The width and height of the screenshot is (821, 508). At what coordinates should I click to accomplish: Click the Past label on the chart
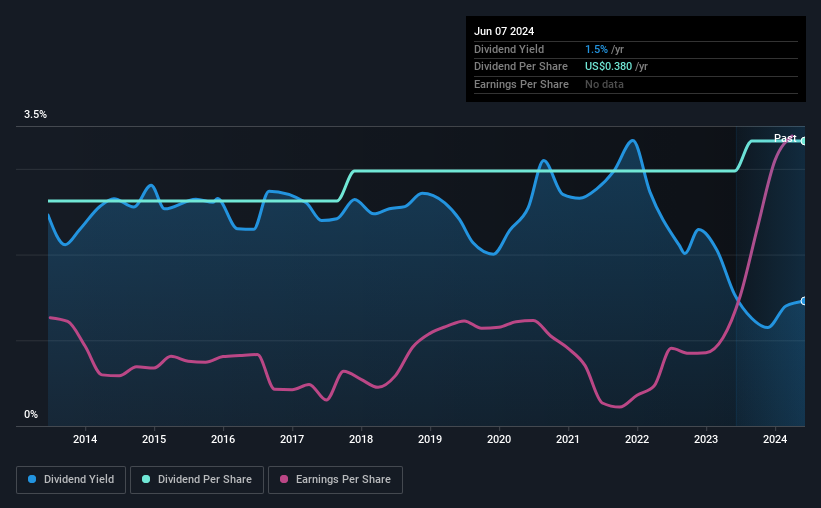[x=785, y=138]
